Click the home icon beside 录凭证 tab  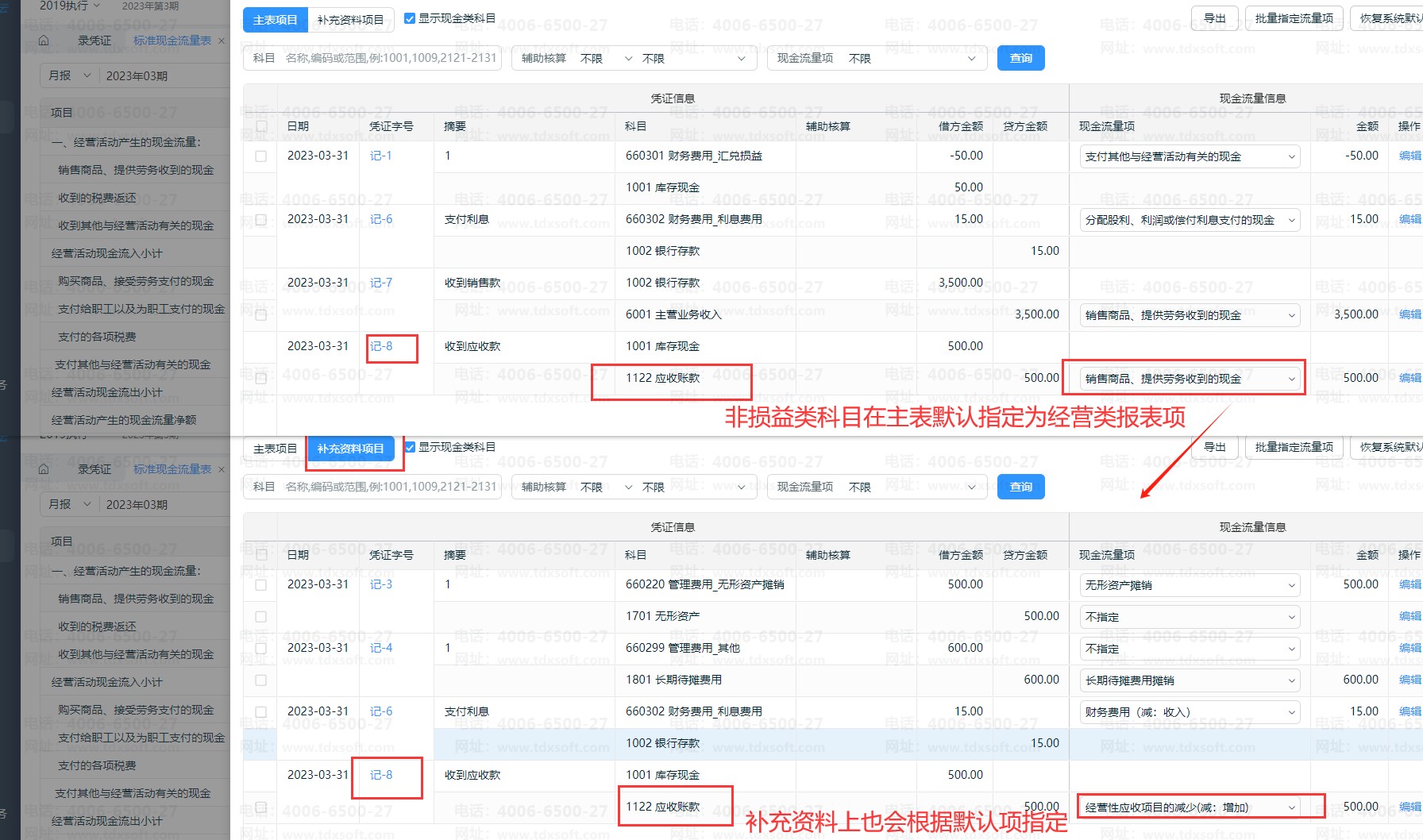[44, 40]
